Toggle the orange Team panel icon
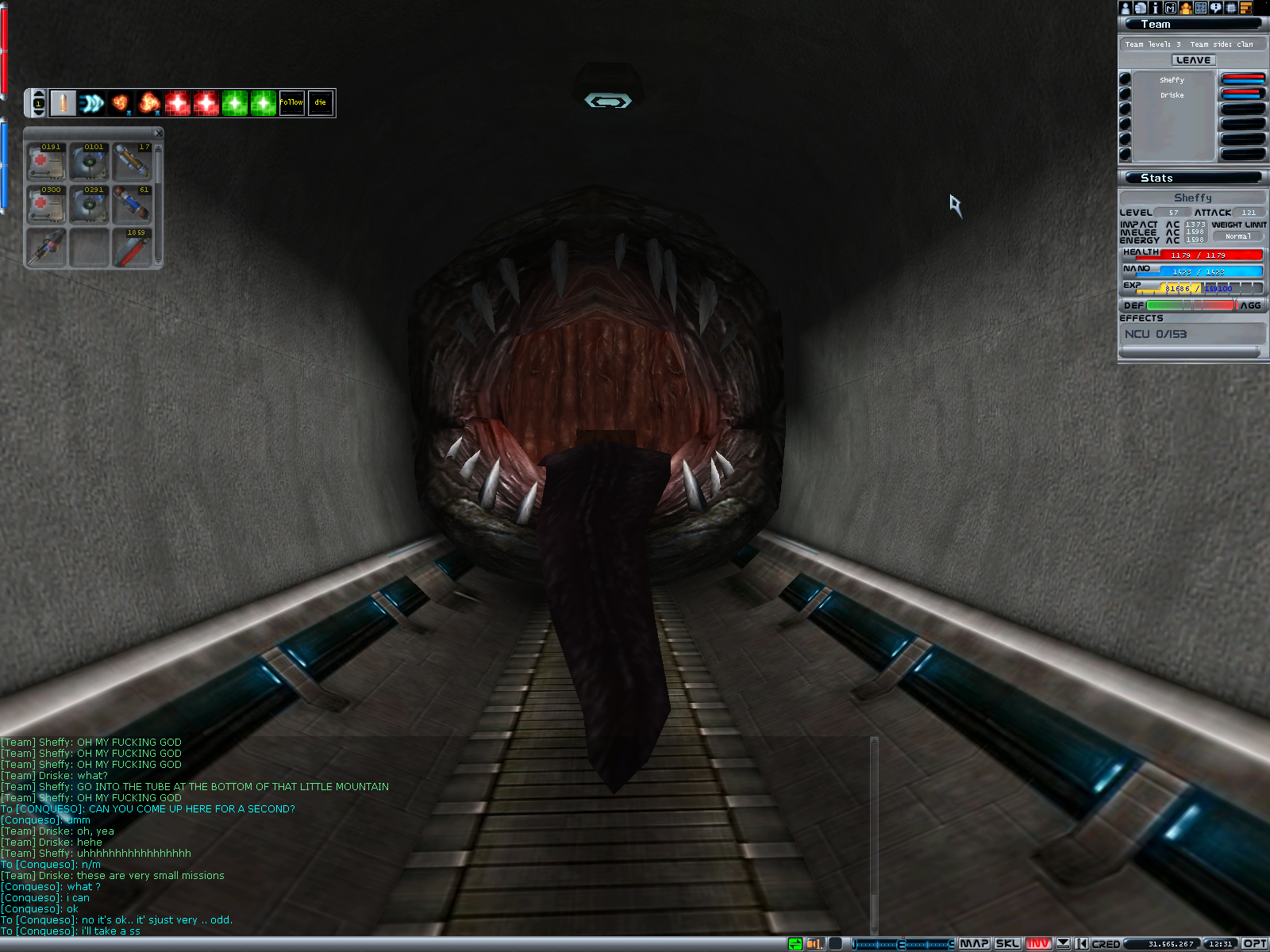Screen dimensions: 1270x952 [1186, 8]
